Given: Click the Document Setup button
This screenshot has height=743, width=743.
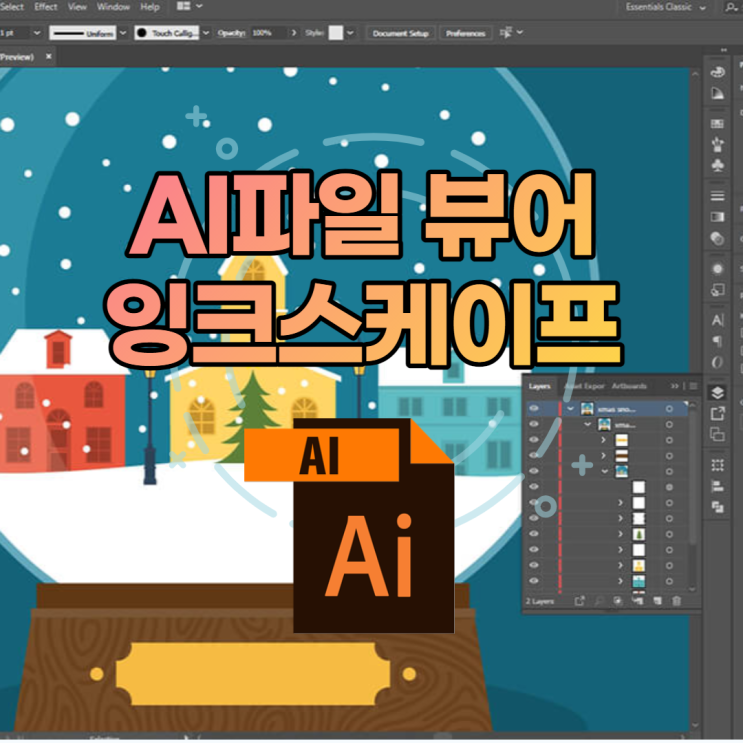Looking at the screenshot, I should 400,33.
